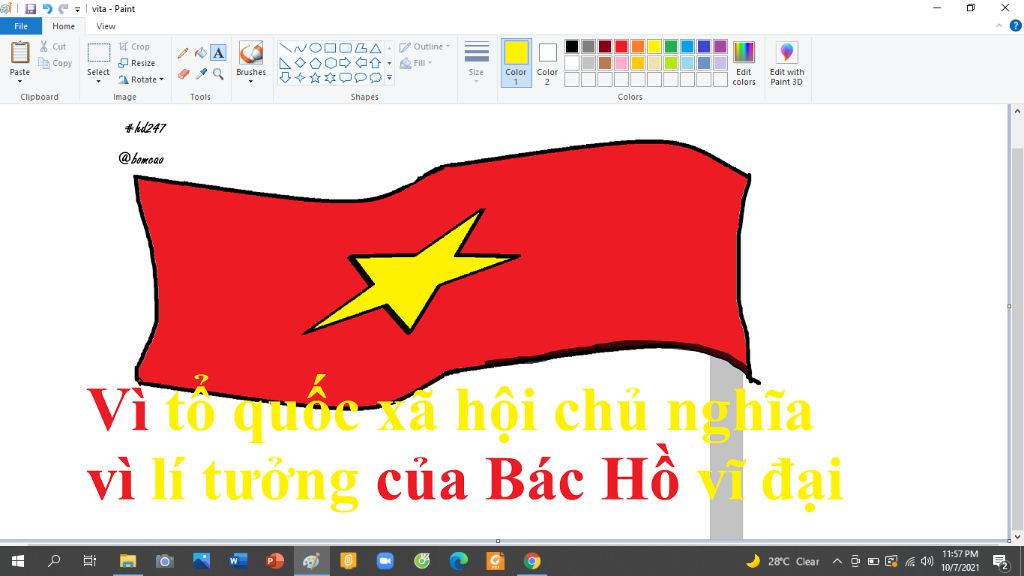Choose the Diamond shape

coord(300,63)
